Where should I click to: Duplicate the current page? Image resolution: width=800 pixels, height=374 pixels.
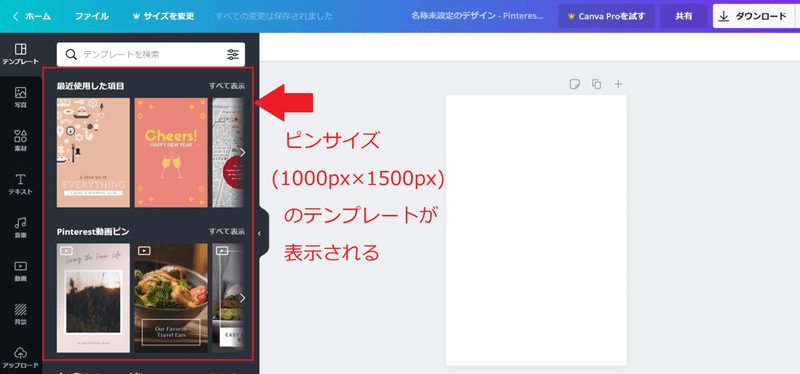coord(596,84)
